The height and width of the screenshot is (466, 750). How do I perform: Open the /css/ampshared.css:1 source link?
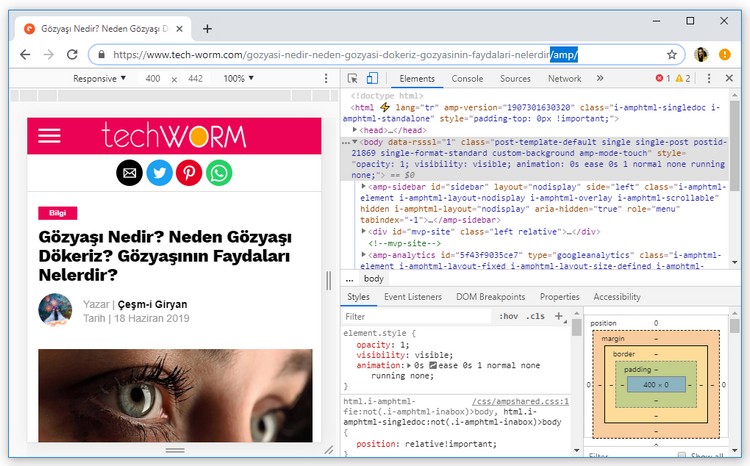pyautogui.click(x=520, y=401)
